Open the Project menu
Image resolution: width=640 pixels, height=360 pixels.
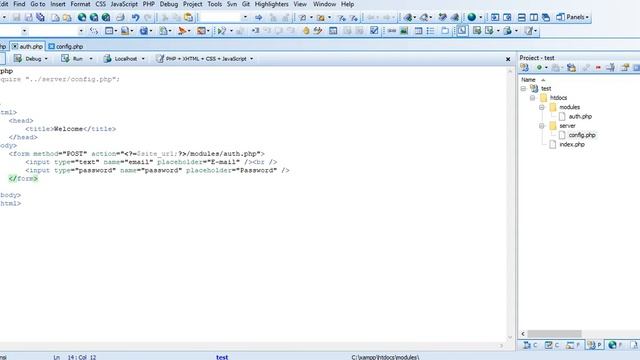tap(193, 4)
